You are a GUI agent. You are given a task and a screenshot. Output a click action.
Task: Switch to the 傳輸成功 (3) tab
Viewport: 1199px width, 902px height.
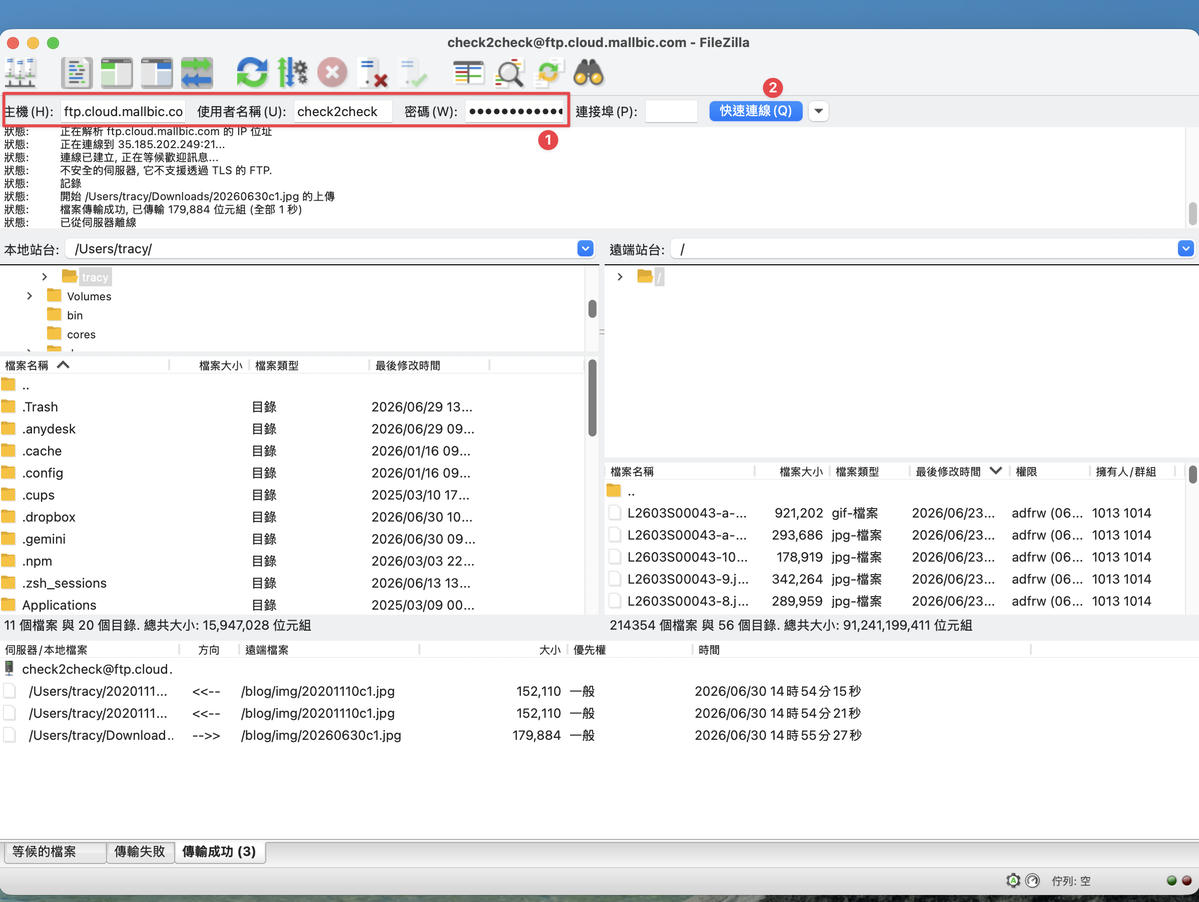tap(219, 852)
